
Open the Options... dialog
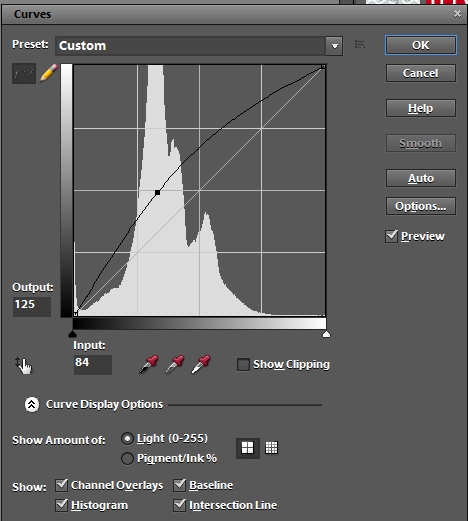pos(421,206)
